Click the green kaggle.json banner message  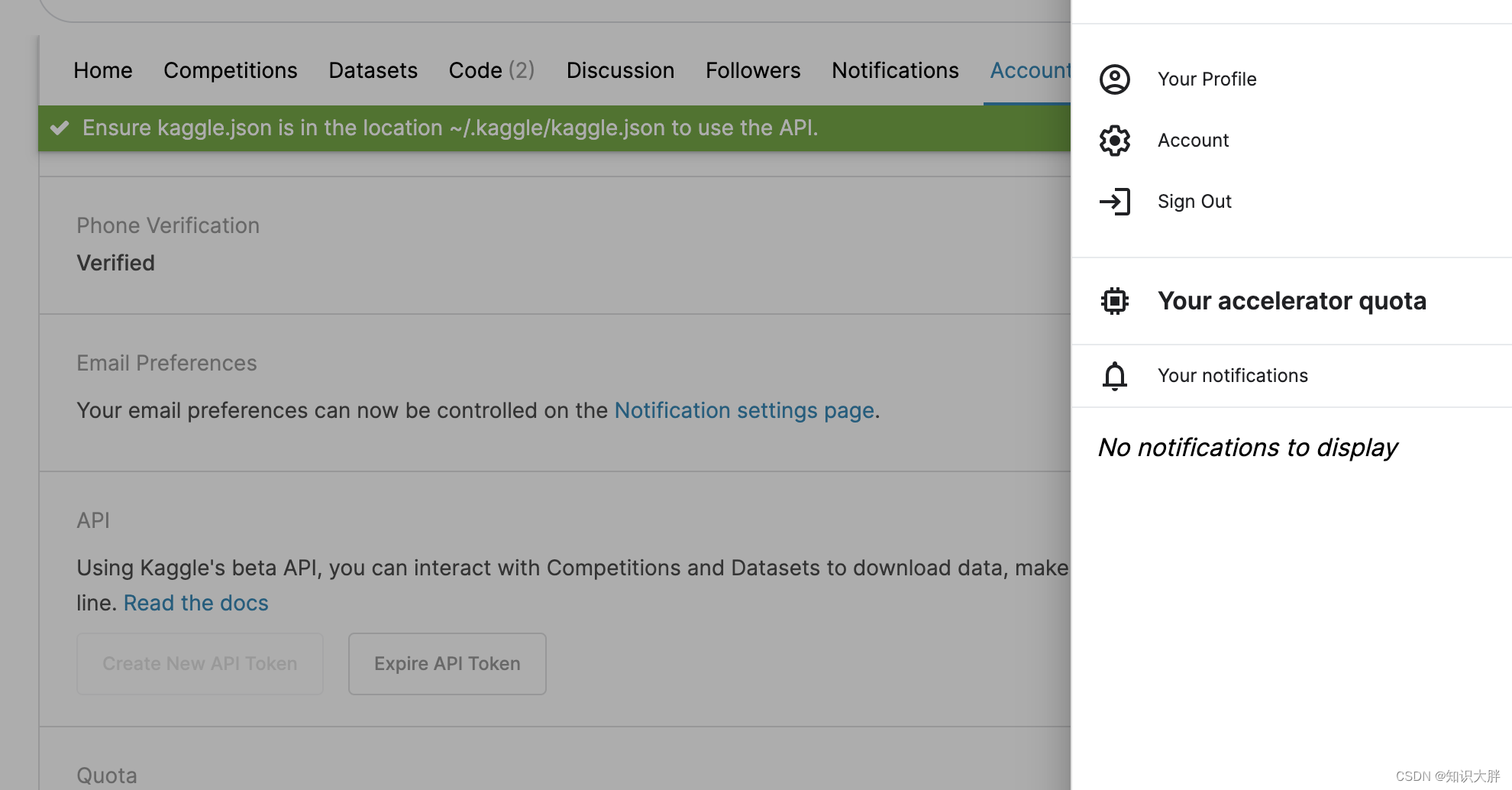[451, 128]
